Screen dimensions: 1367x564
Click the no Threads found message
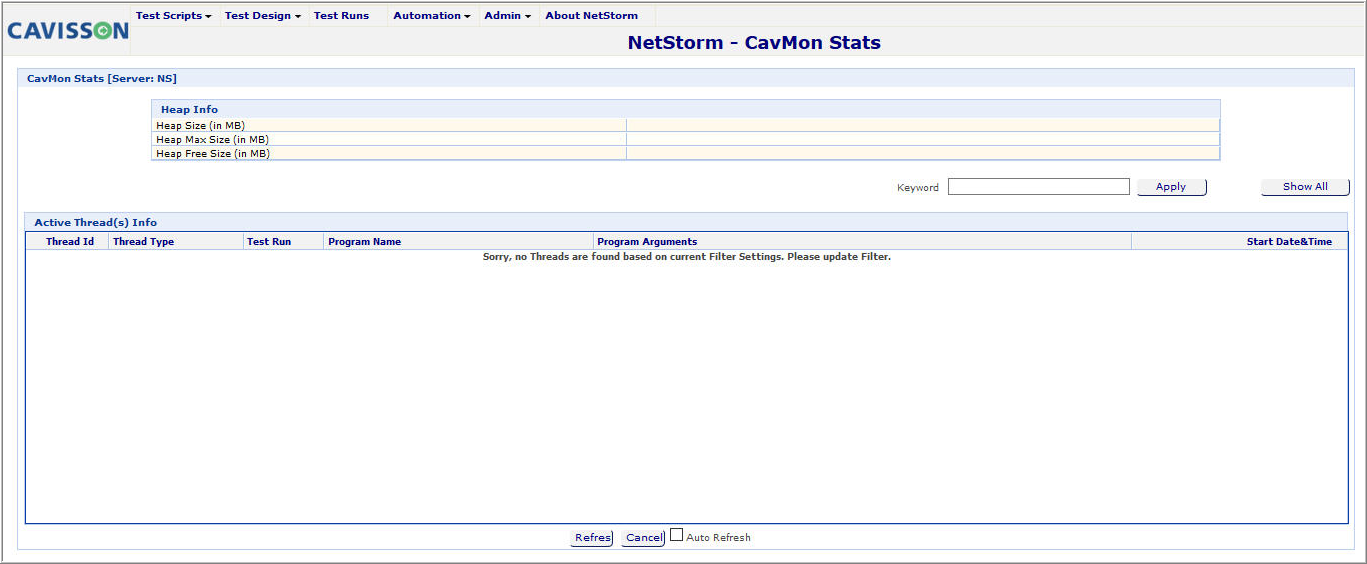(x=686, y=257)
